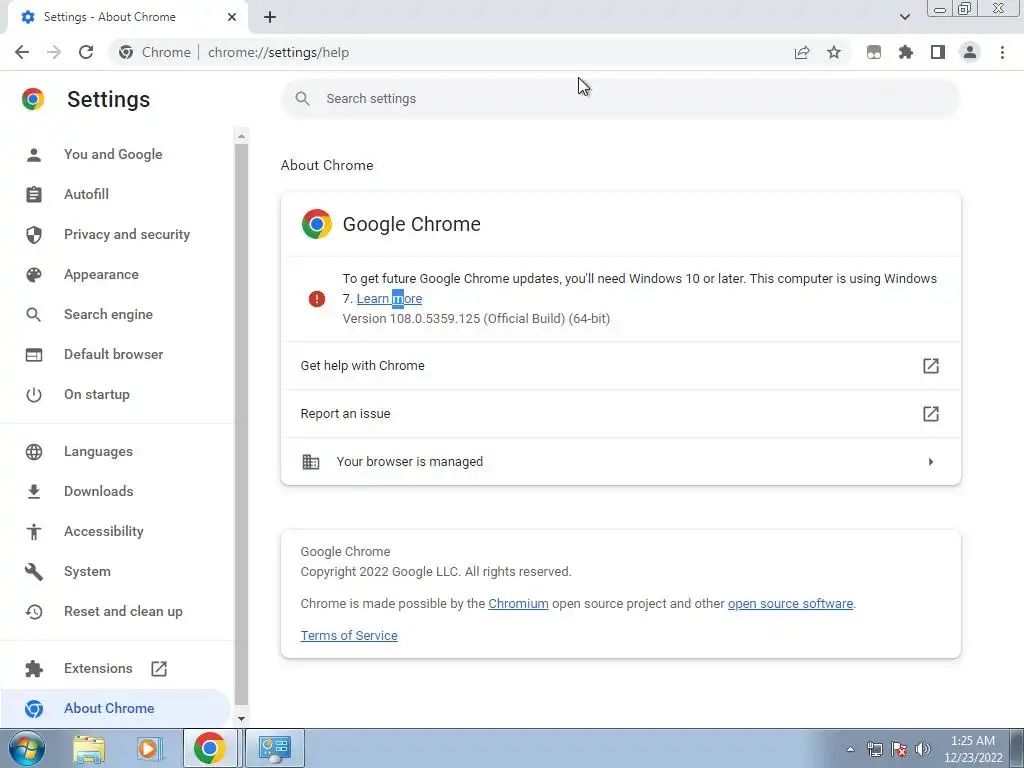
Task: Go to Downloads settings
Action: 116,491
